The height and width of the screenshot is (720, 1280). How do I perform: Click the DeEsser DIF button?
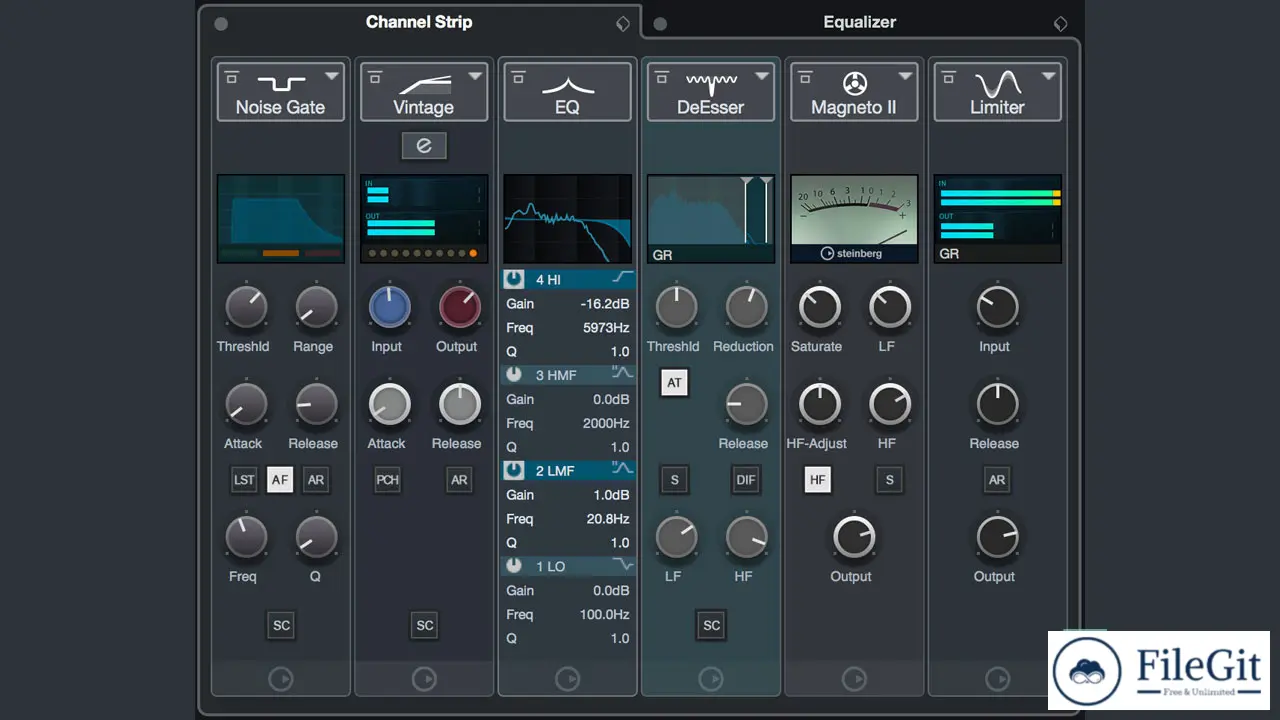point(746,480)
